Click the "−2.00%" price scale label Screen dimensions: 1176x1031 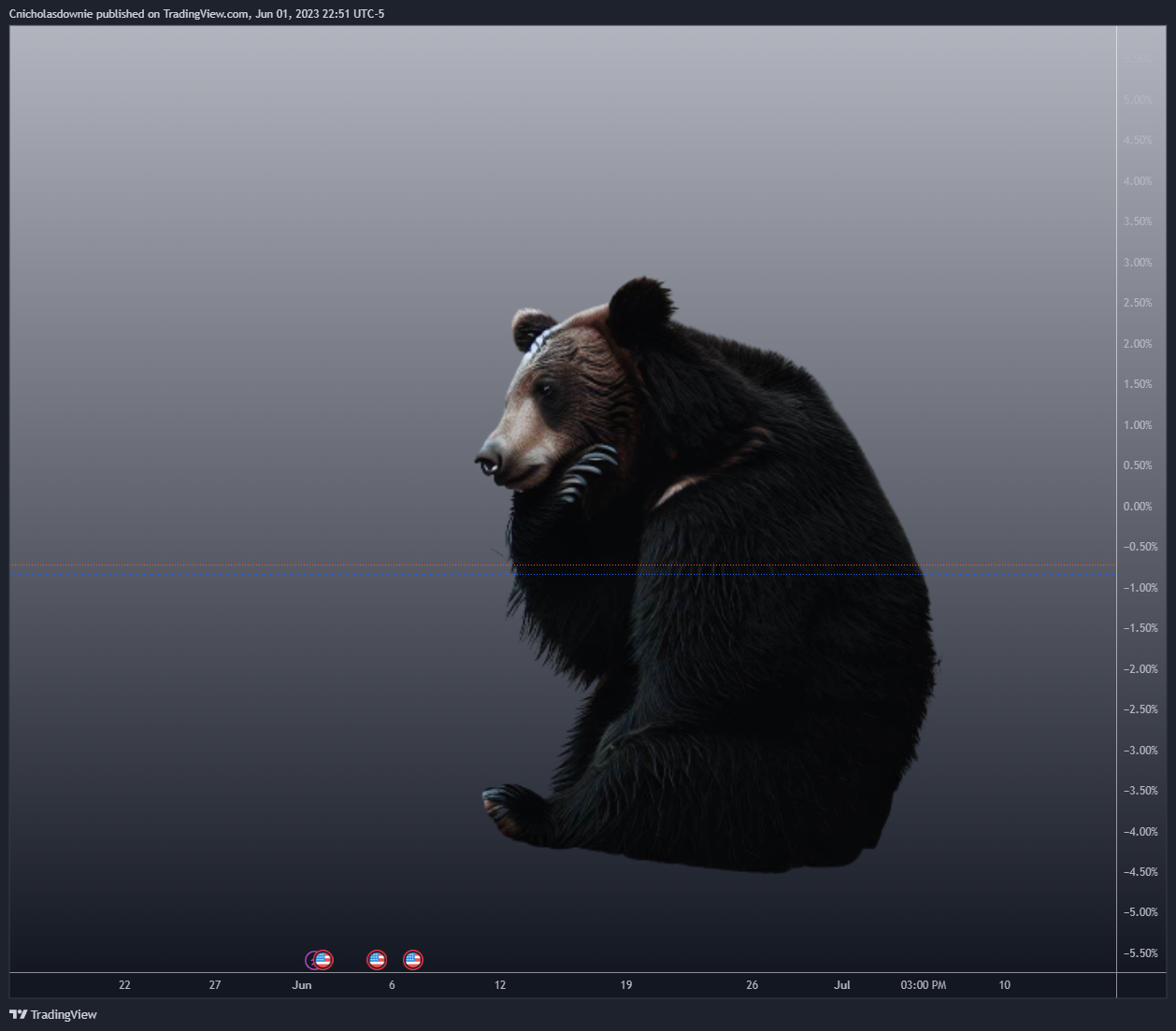click(1140, 669)
